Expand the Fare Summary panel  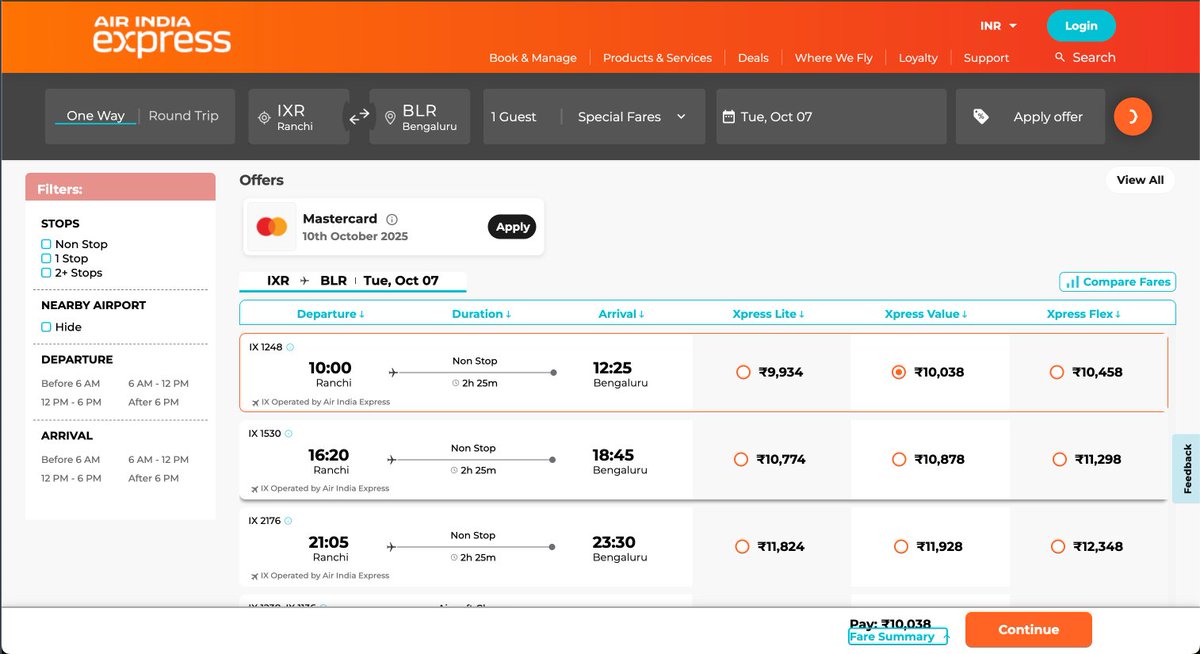pos(898,637)
